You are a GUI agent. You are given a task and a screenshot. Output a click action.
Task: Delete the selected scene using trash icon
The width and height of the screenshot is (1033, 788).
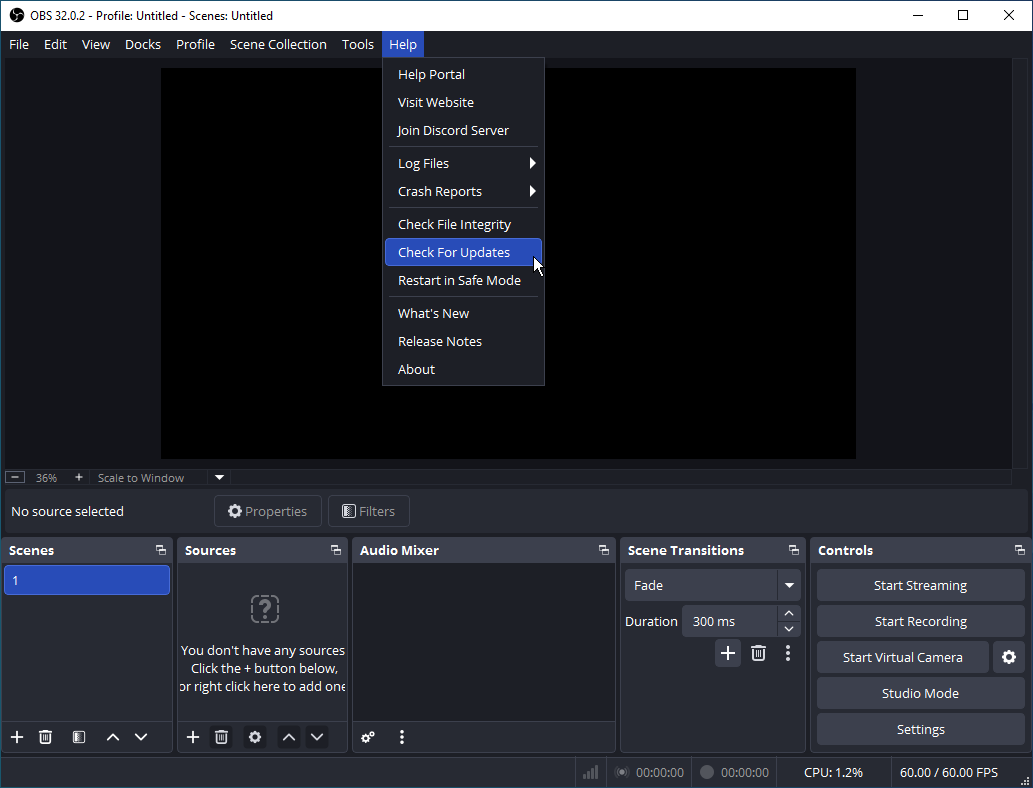pos(45,737)
